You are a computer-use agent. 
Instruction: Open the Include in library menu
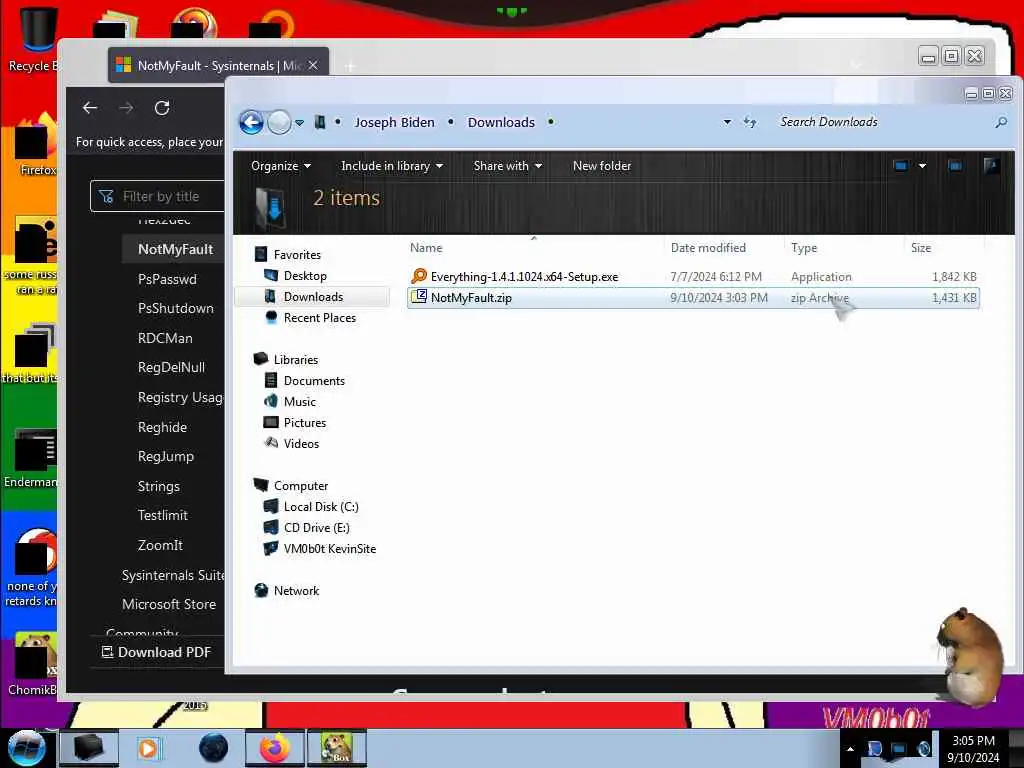click(392, 166)
